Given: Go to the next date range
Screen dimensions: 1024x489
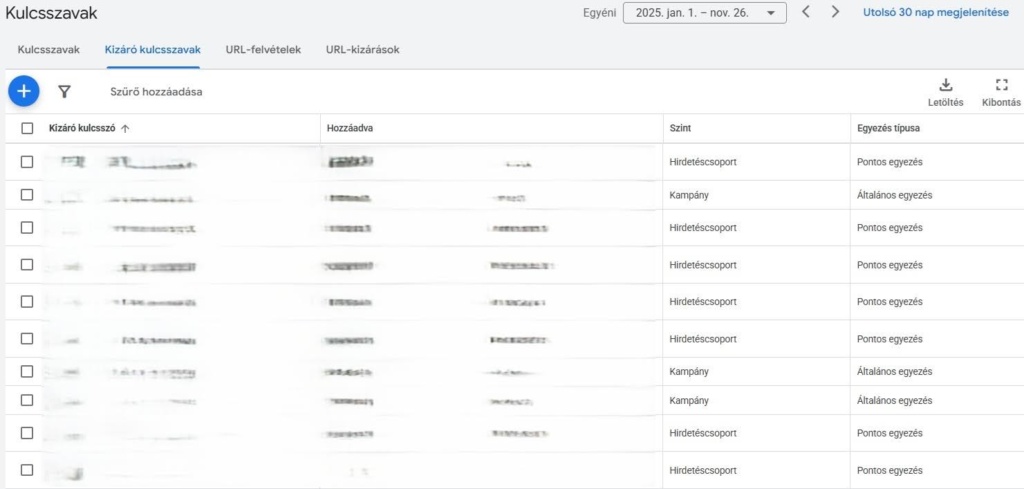Looking at the screenshot, I should (835, 12).
